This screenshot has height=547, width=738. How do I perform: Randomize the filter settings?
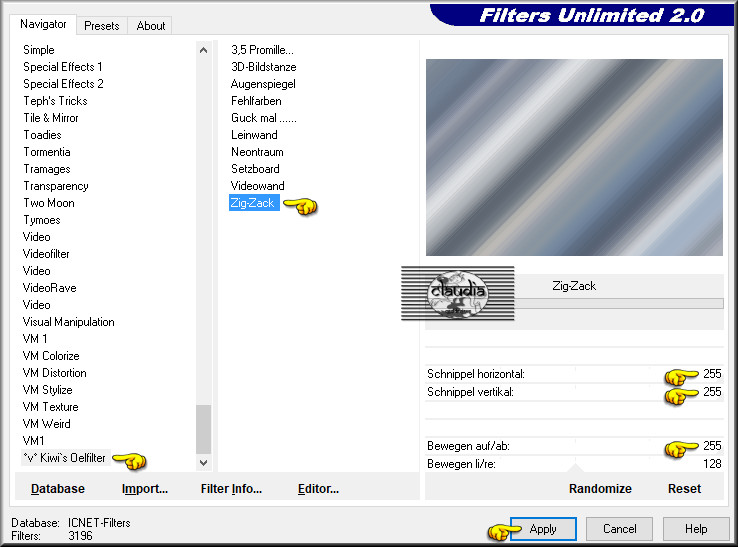(x=600, y=489)
